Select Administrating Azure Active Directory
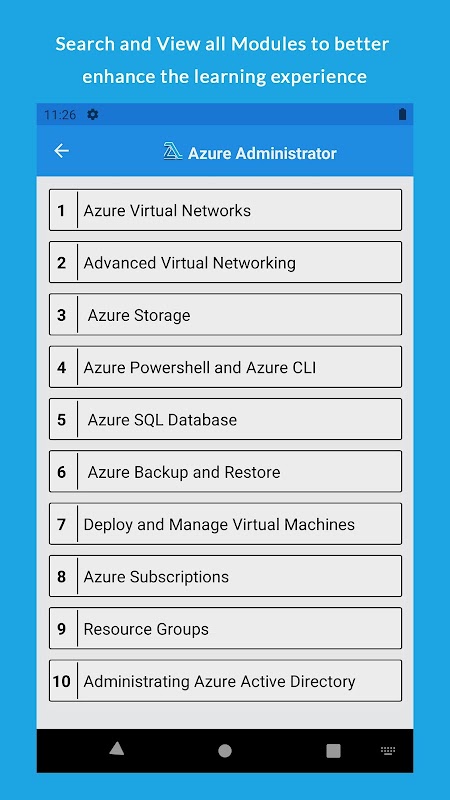 coord(226,681)
